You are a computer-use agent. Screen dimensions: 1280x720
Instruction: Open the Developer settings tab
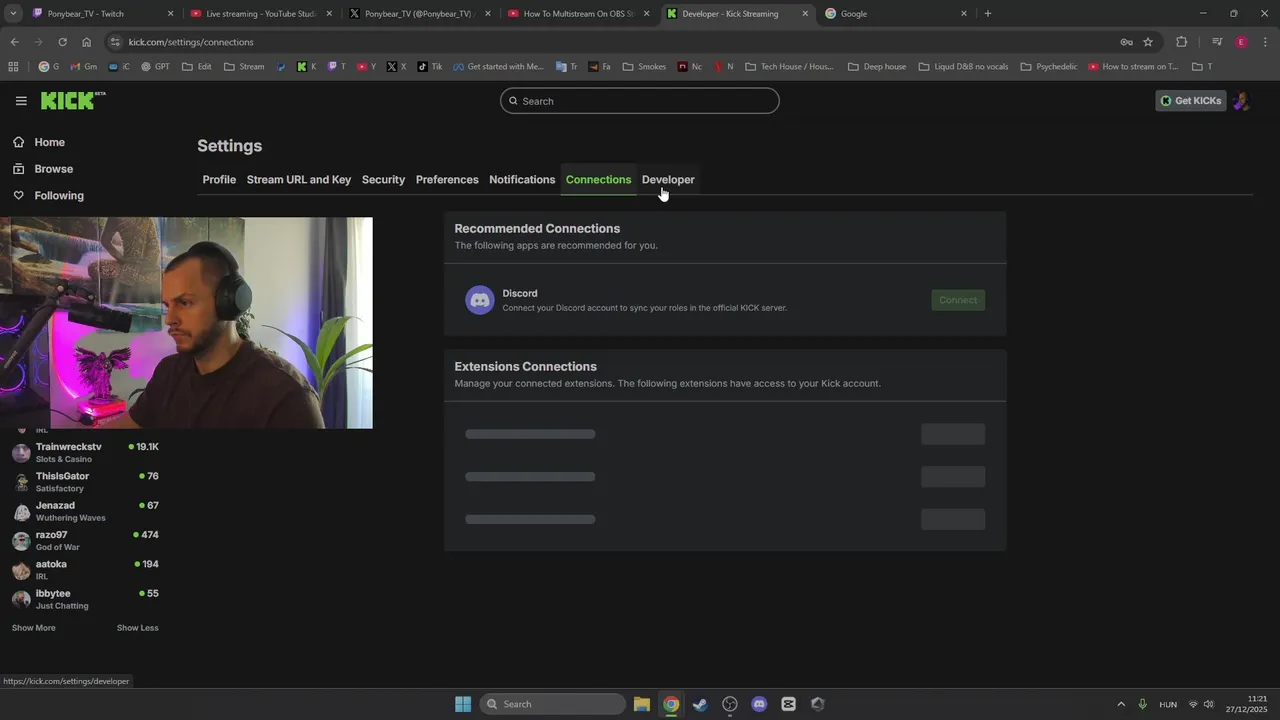[668, 180]
